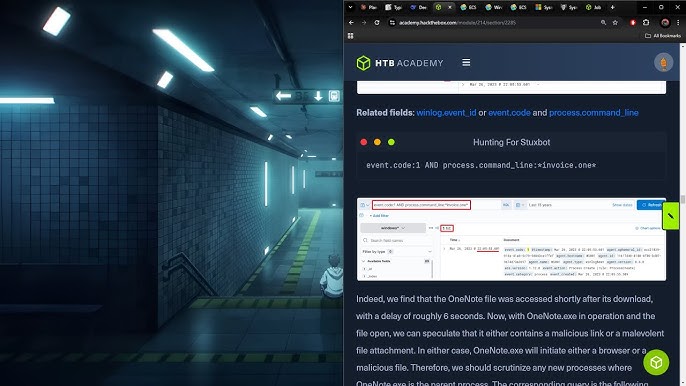Screen dimensions: 686x386
Task: Open the green pencil notes widget
Action: (x=671, y=216)
